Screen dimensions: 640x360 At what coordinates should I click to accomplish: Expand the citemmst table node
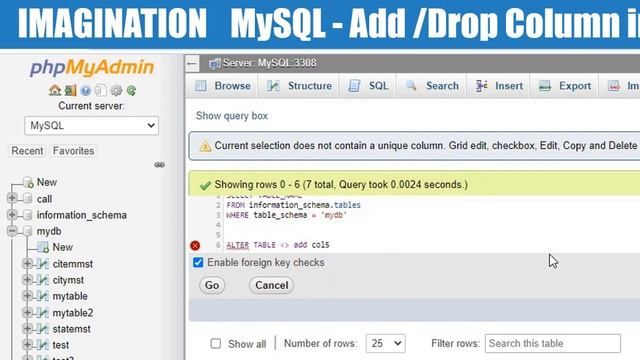coord(27,264)
